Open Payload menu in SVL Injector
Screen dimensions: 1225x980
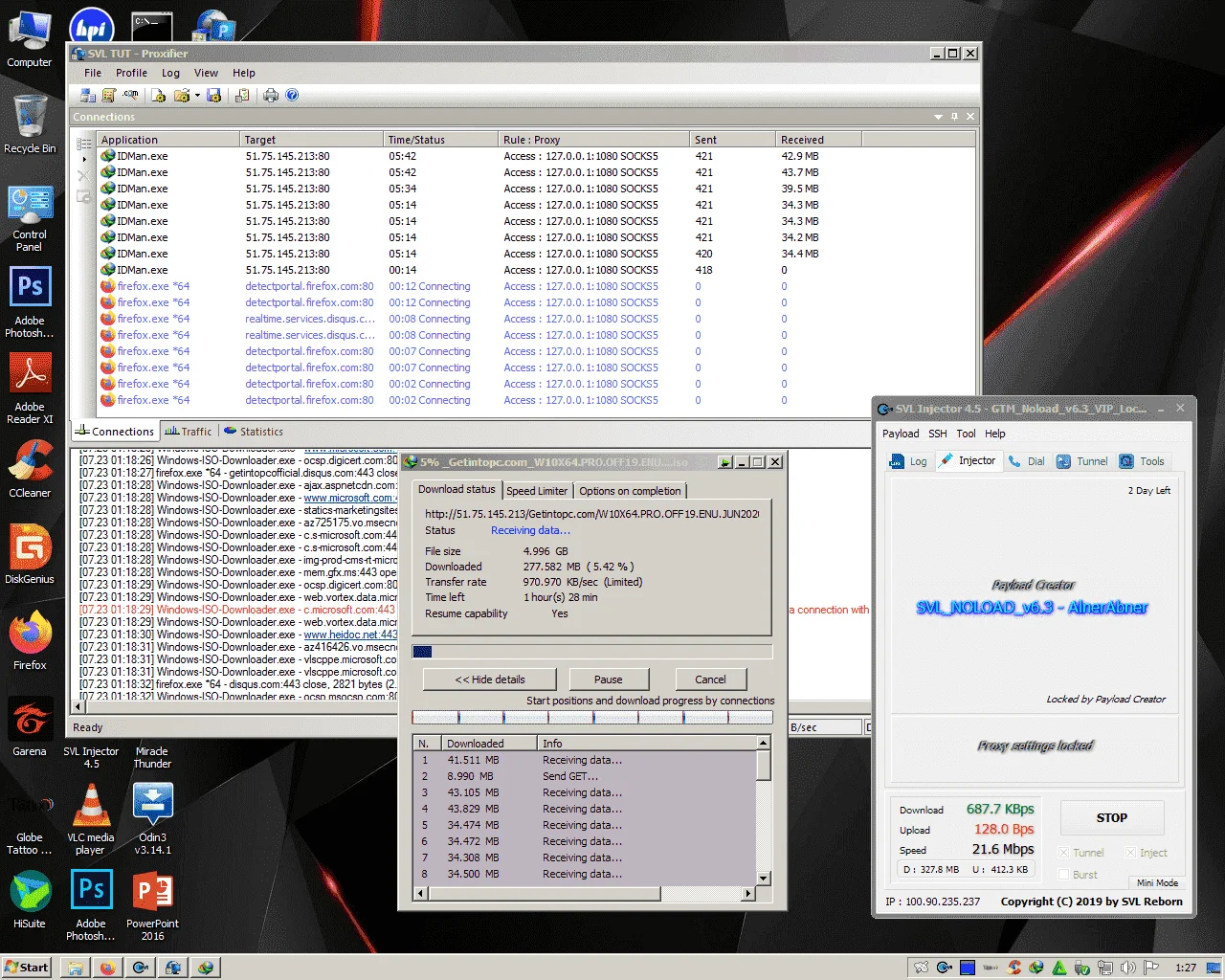[901, 434]
